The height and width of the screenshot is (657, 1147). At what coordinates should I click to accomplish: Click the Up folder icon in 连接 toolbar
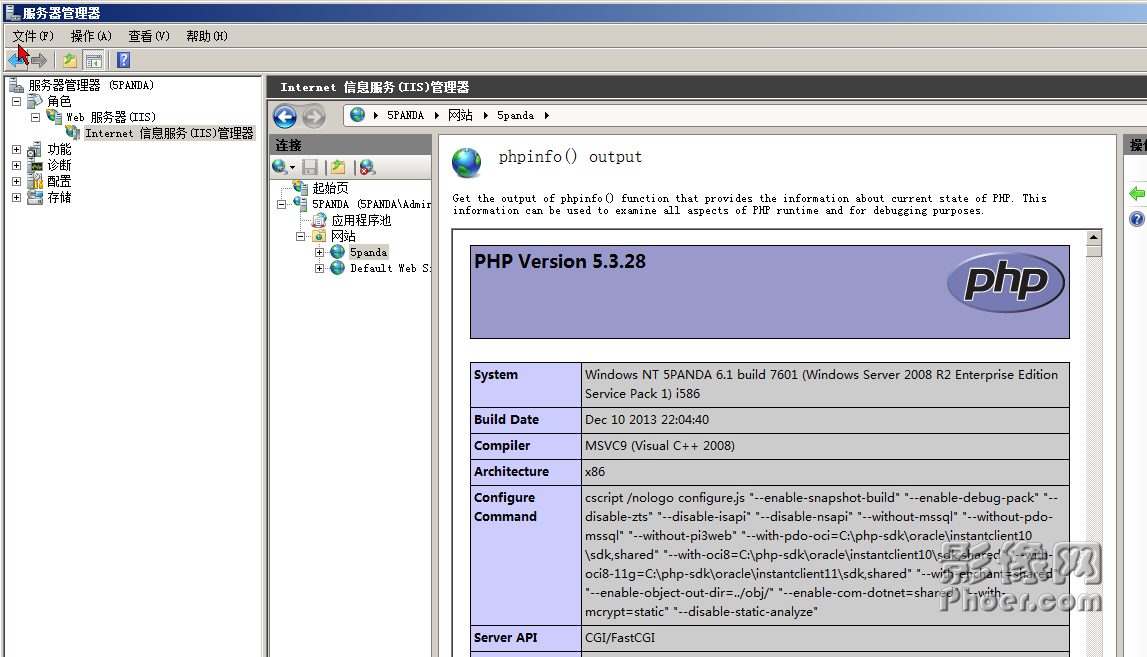(x=337, y=168)
